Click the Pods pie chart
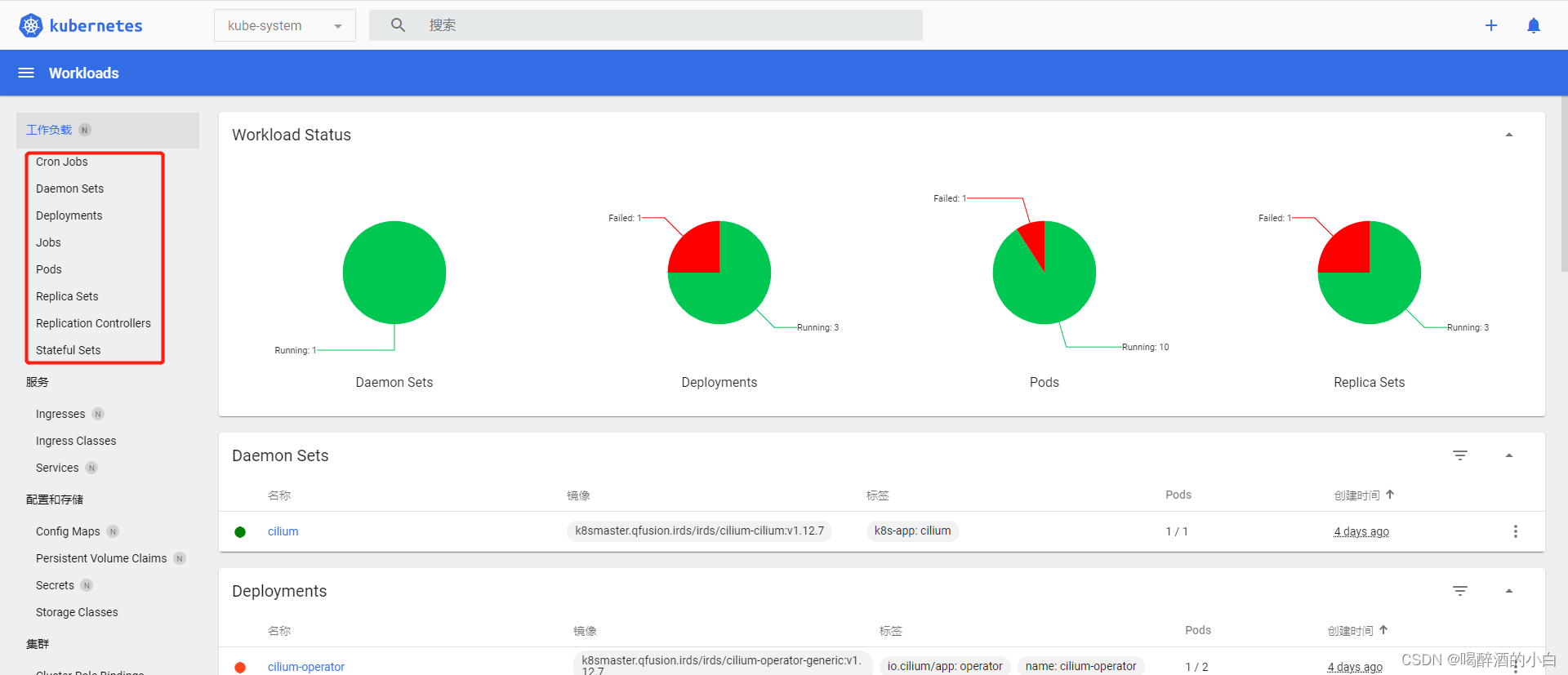 [1045, 273]
